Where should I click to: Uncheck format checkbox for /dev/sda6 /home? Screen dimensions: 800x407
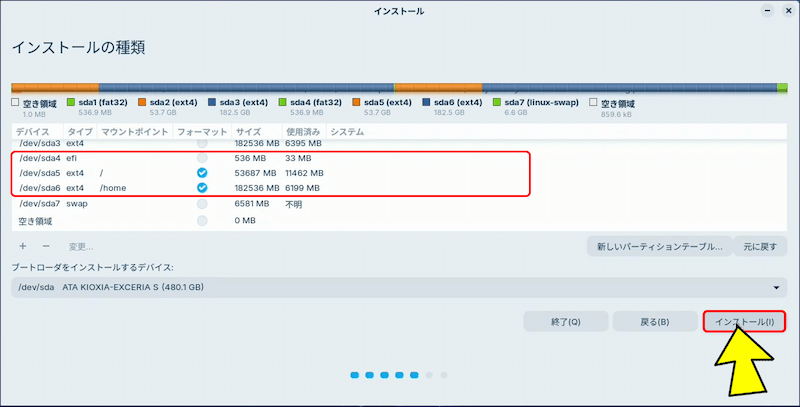[x=202, y=188]
